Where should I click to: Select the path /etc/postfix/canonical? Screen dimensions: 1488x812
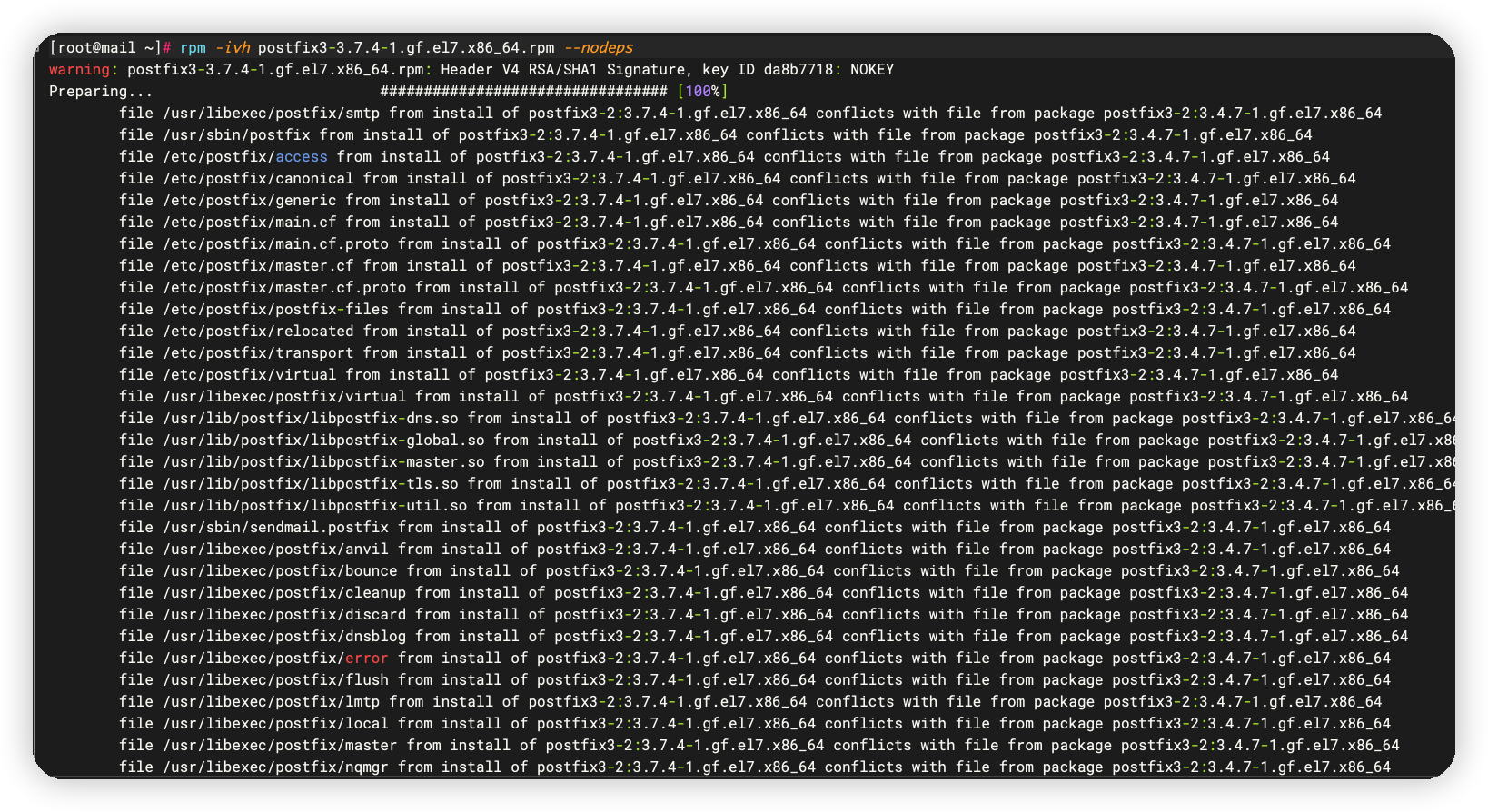259,178
